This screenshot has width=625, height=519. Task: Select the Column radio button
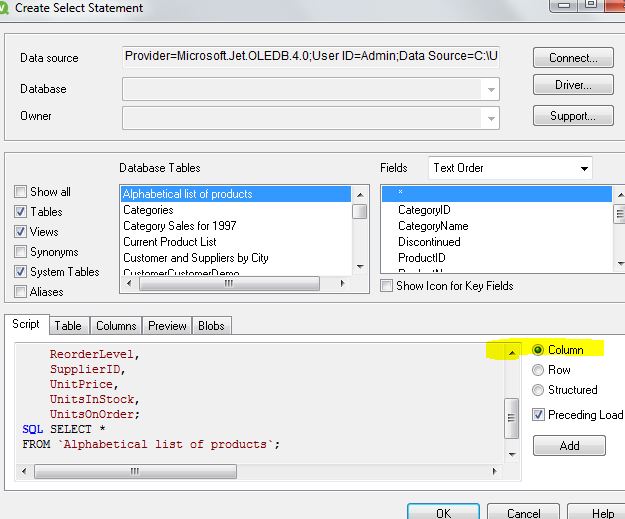click(538, 350)
